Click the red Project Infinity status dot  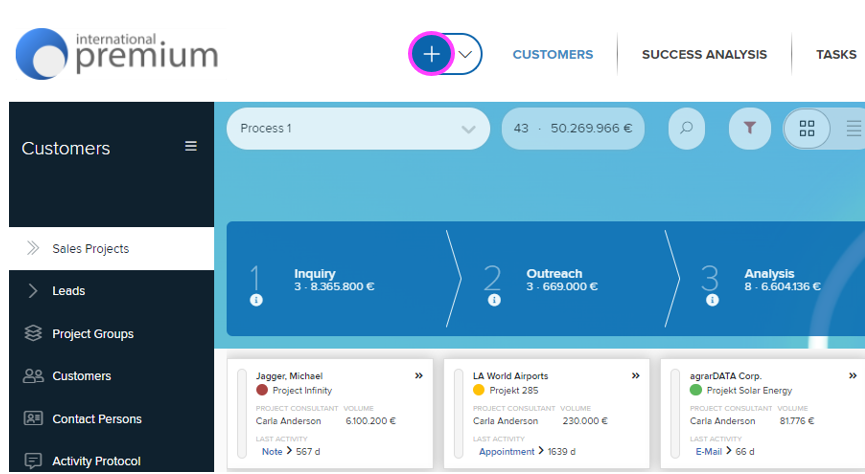(x=262, y=391)
